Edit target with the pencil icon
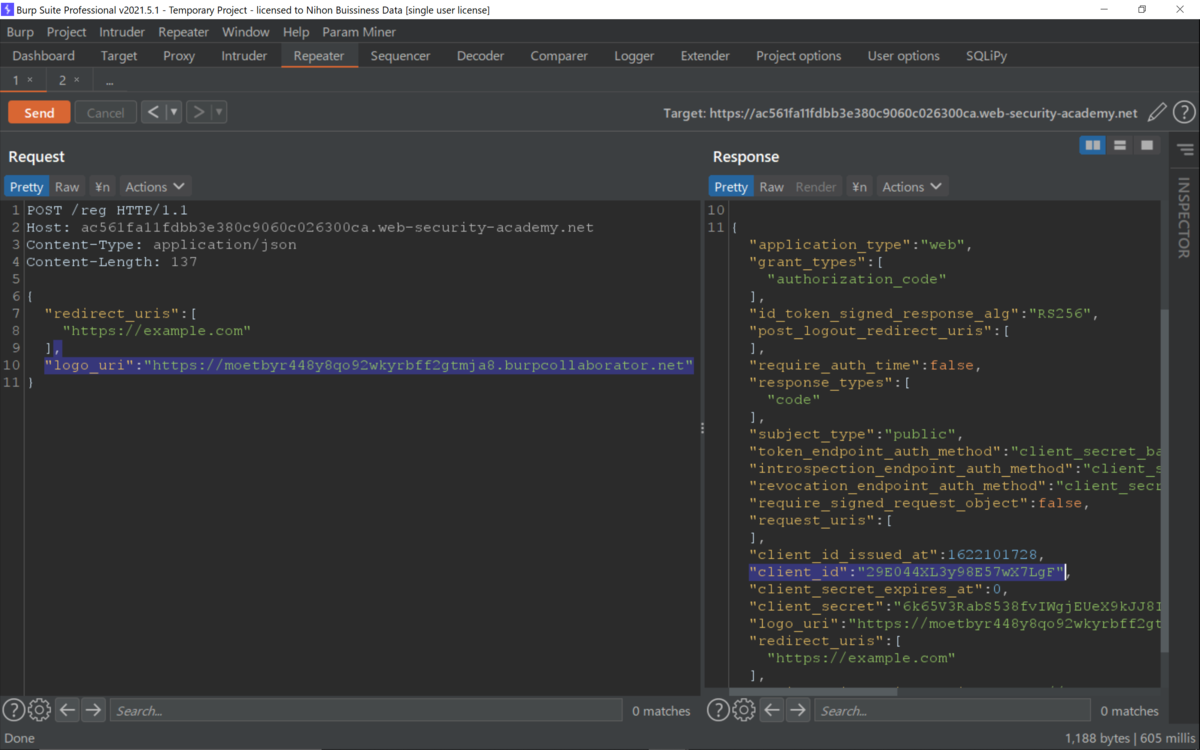This screenshot has height=750, width=1200. click(1157, 112)
